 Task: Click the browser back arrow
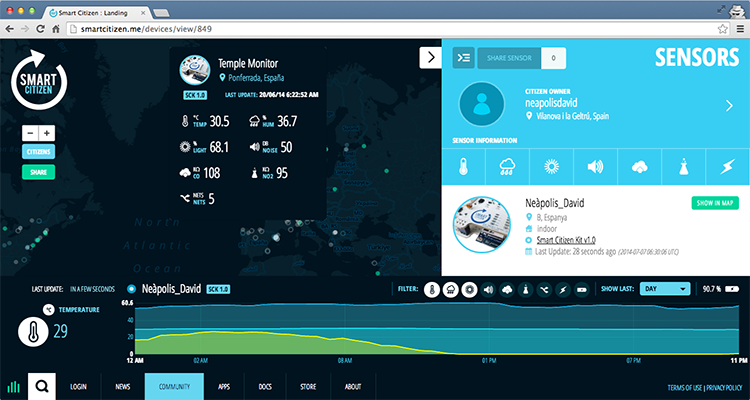click(10, 29)
